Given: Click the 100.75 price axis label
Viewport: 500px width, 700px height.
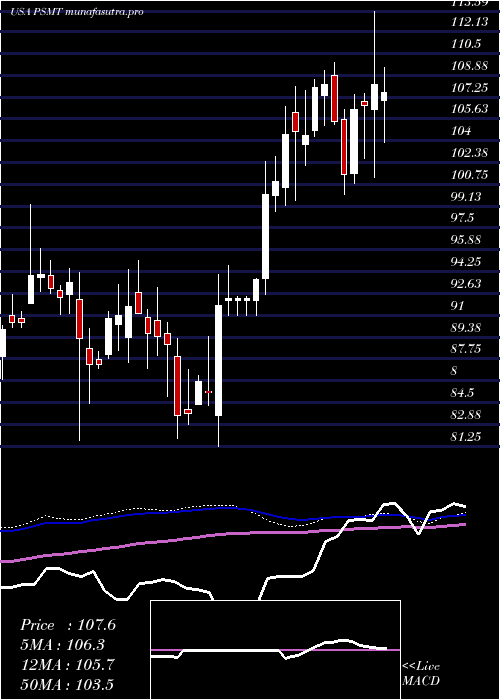Looking at the screenshot, I should pos(469,175).
